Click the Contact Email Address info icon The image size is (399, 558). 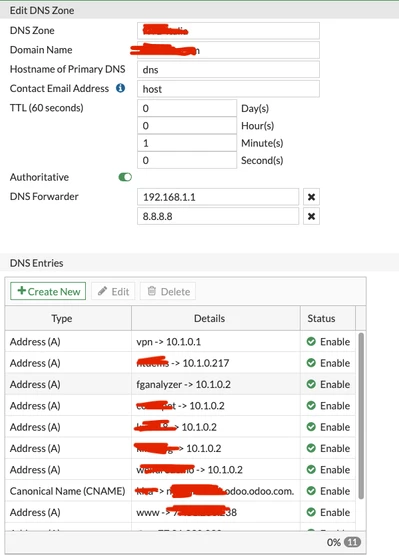pyautogui.click(x=121, y=88)
